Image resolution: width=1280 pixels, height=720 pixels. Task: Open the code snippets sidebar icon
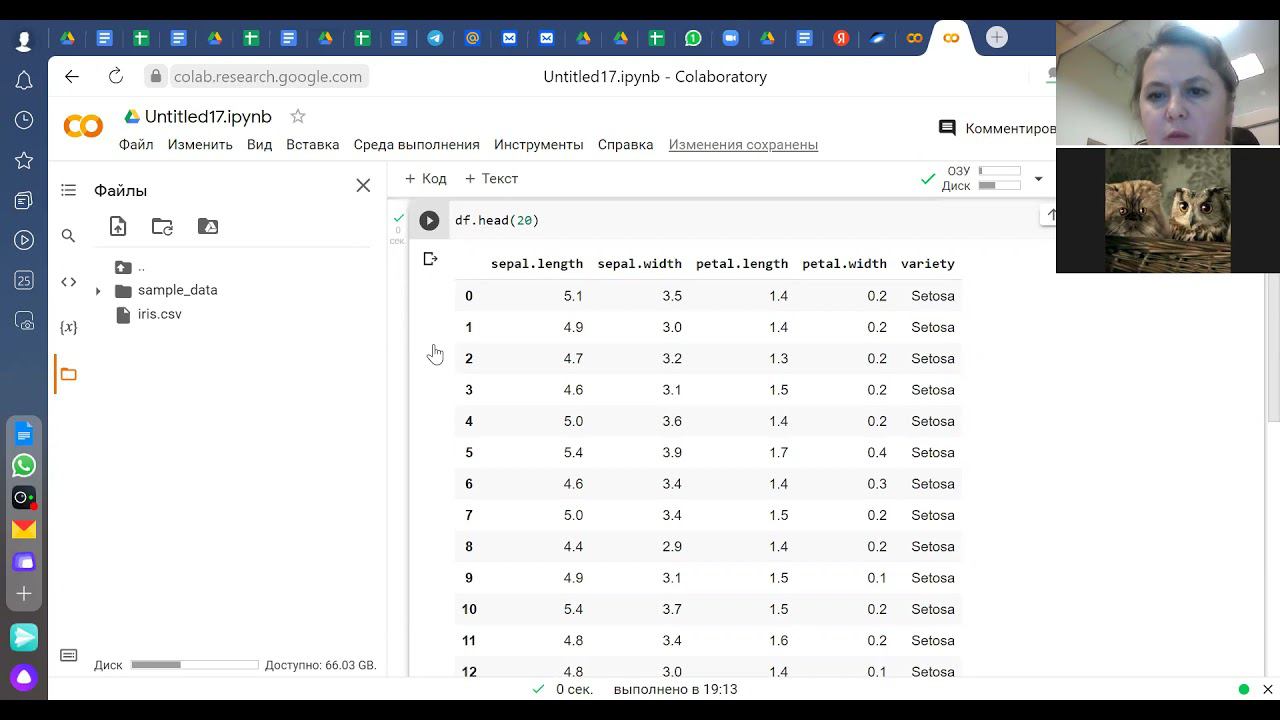click(x=68, y=282)
